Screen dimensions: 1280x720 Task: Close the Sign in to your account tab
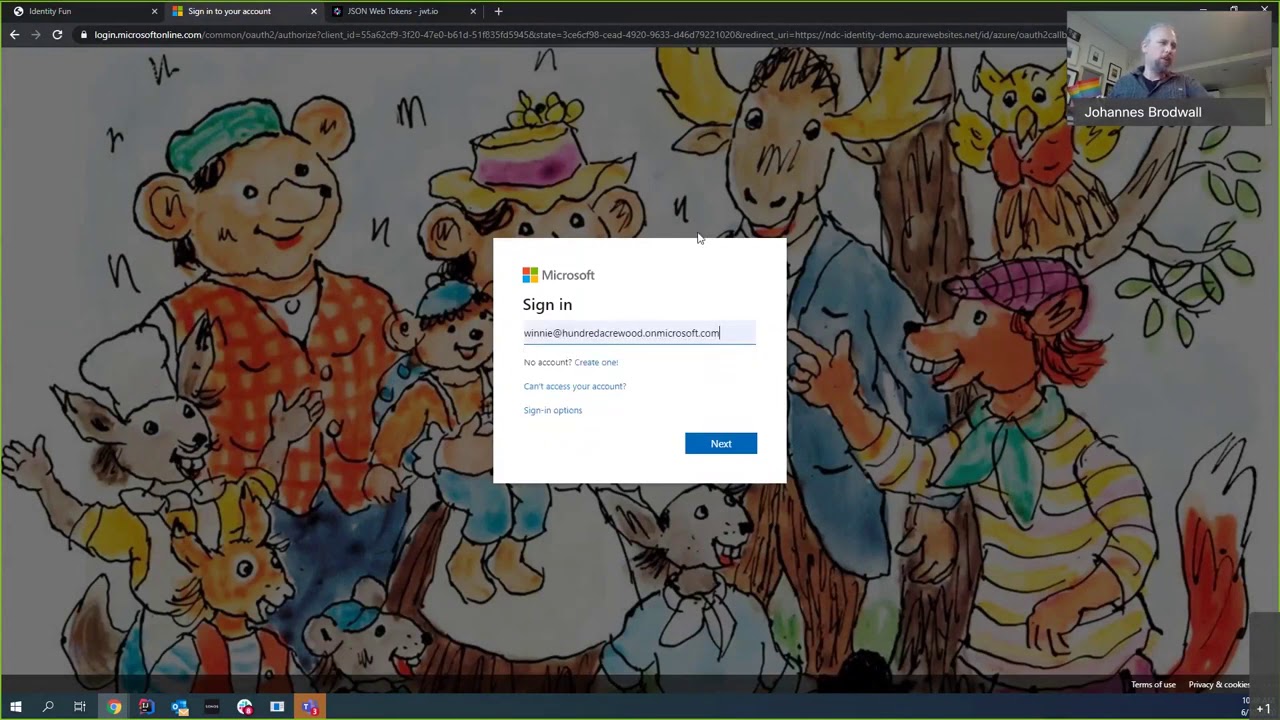pyautogui.click(x=314, y=11)
